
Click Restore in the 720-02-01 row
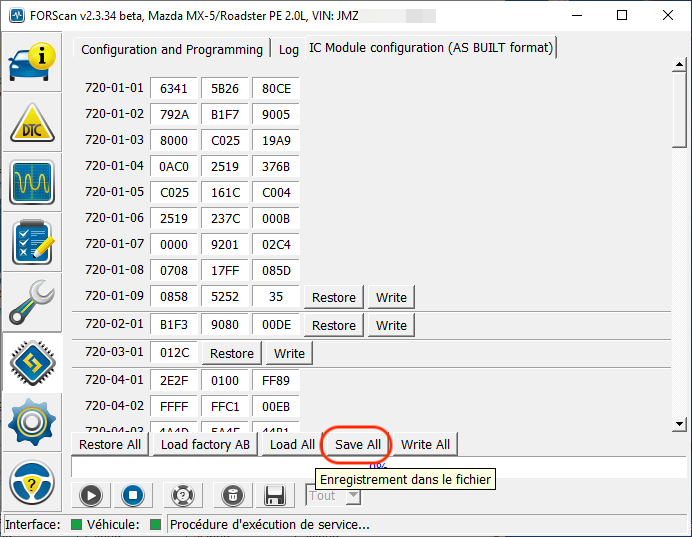pos(334,325)
